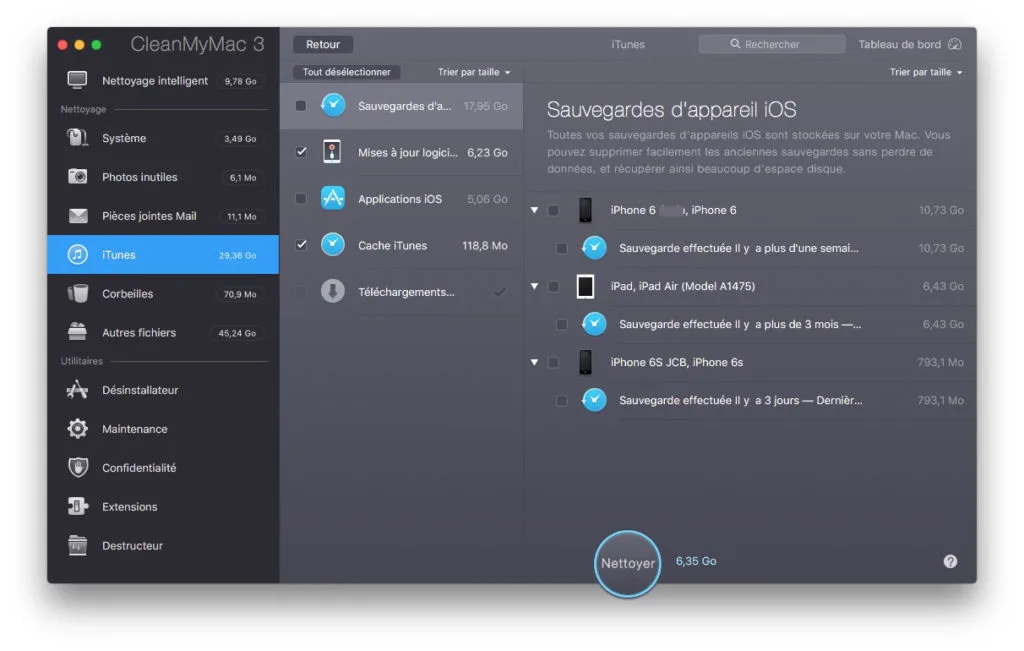Screen dimensions: 1024x651
Task: Click the Cache iTunes clock icon
Action: (332, 245)
